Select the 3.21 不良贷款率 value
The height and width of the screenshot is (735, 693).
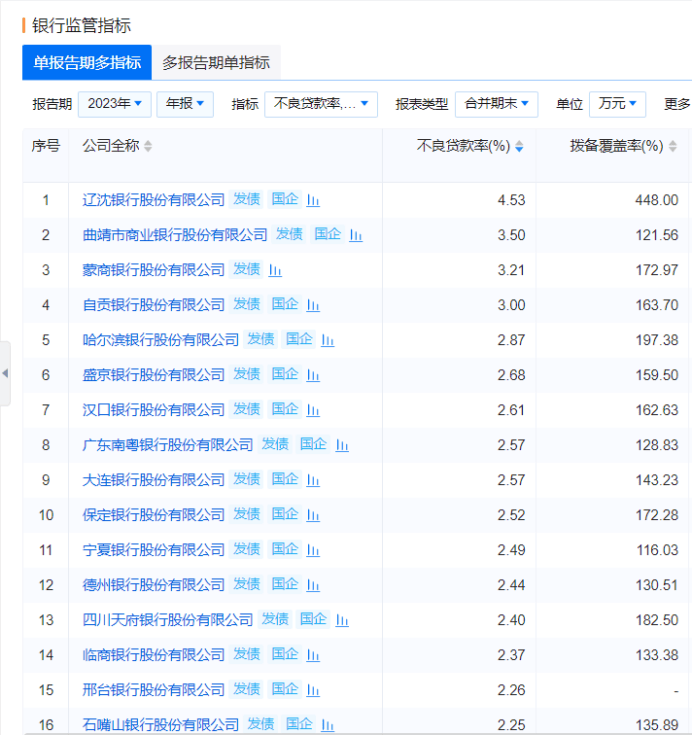[511, 270]
